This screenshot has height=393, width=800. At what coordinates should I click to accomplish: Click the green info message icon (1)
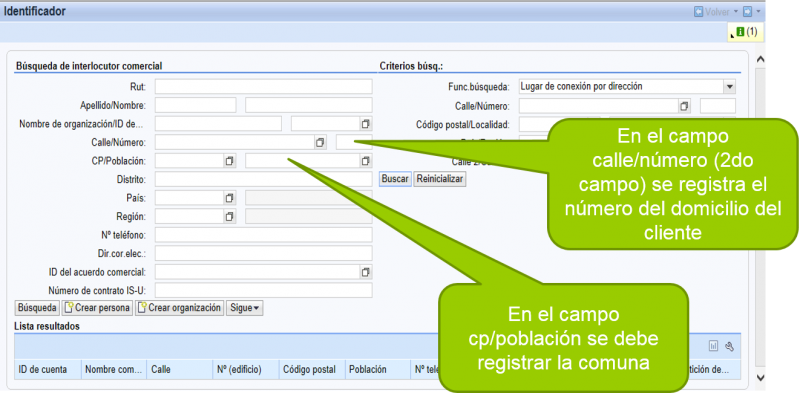[740, 32]
